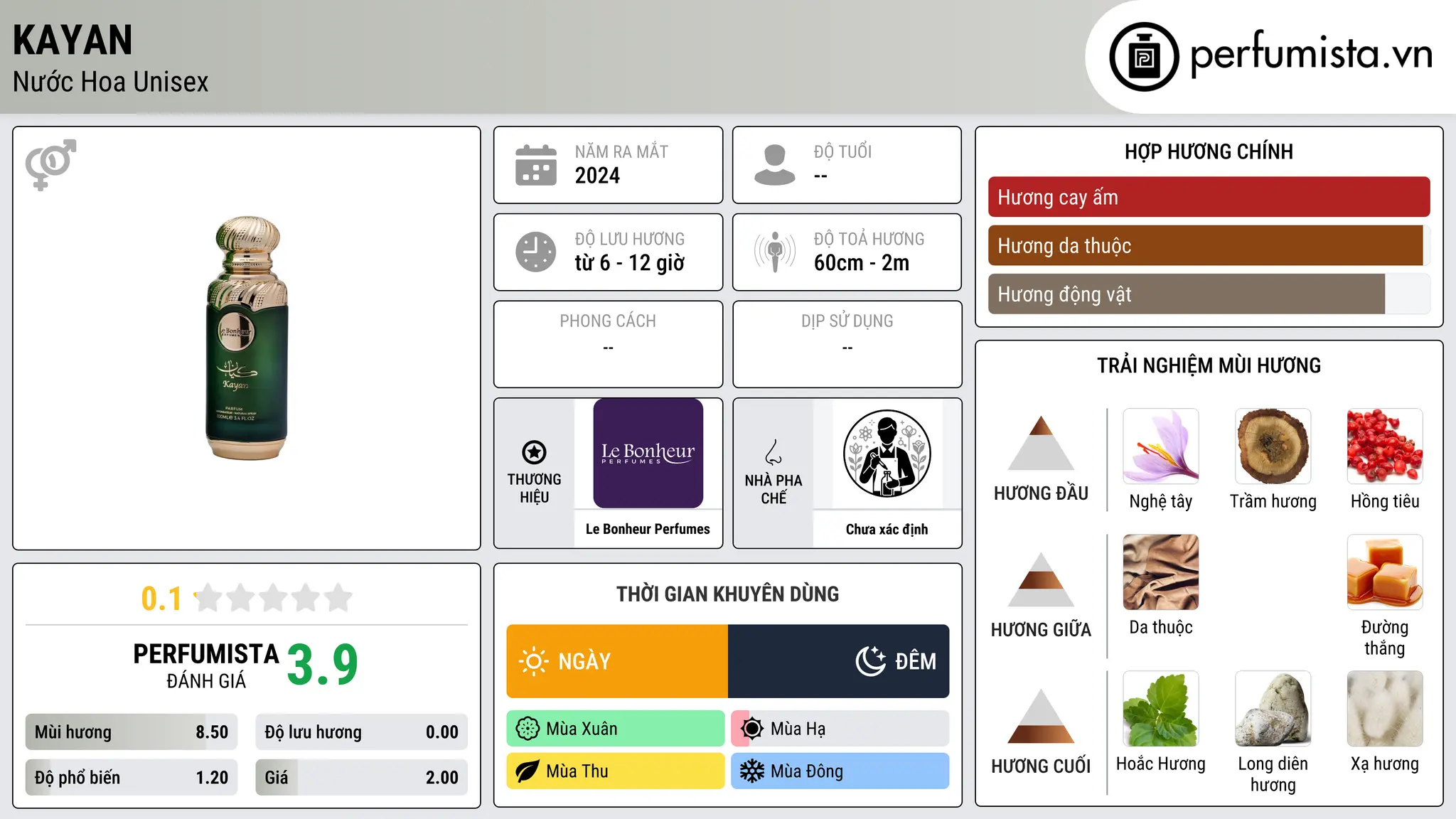The width and height of the screenshot is (1456, 819).
Task: Choose the Mùa Hạ season bar
Action: [x=840, y=729]
